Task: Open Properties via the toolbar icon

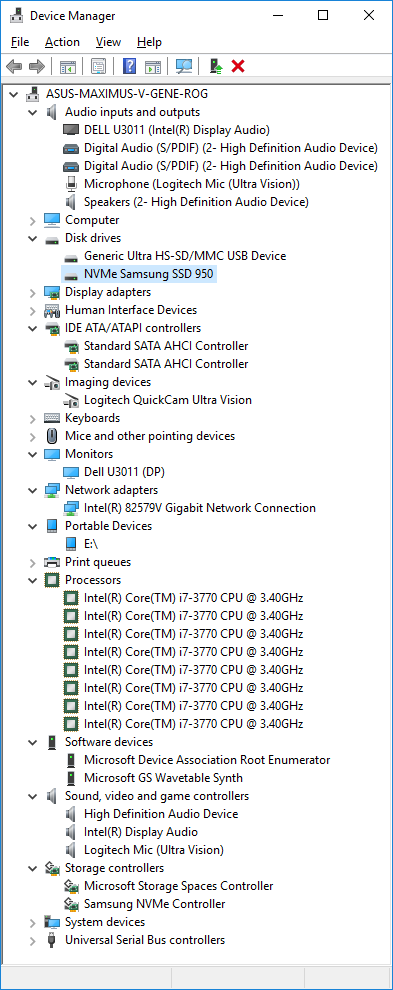Action: point(99,66)
